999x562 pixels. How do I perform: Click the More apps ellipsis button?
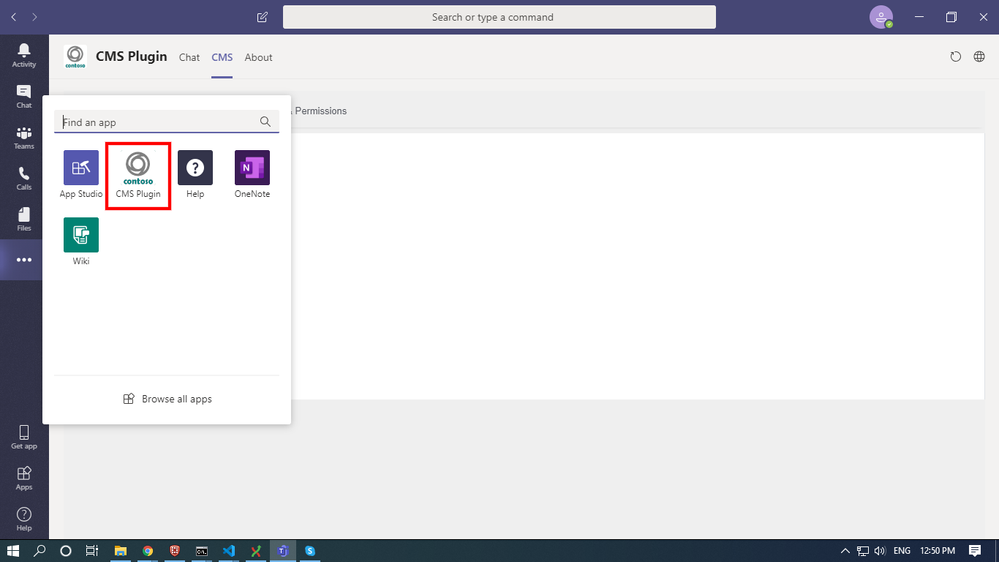click(24, 260)
